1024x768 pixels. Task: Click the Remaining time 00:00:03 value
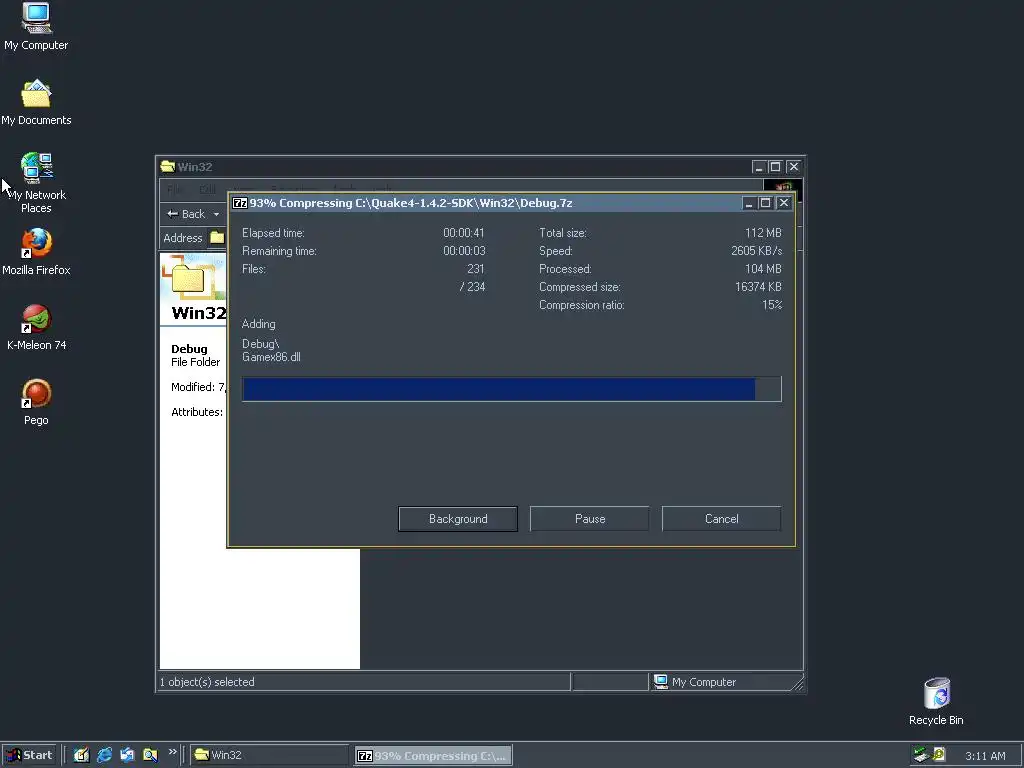pyautogui.click(x=464, y=251)
